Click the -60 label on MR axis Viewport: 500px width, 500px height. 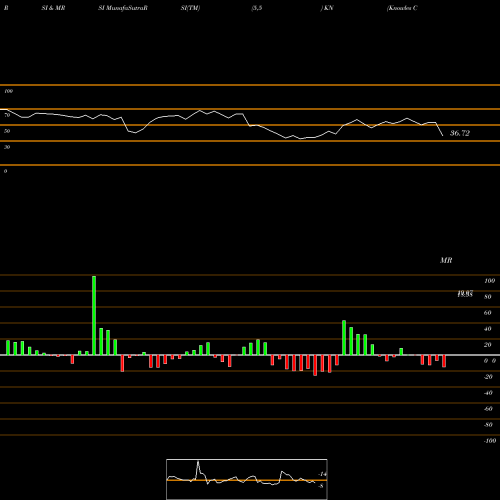tap(488, 409)
